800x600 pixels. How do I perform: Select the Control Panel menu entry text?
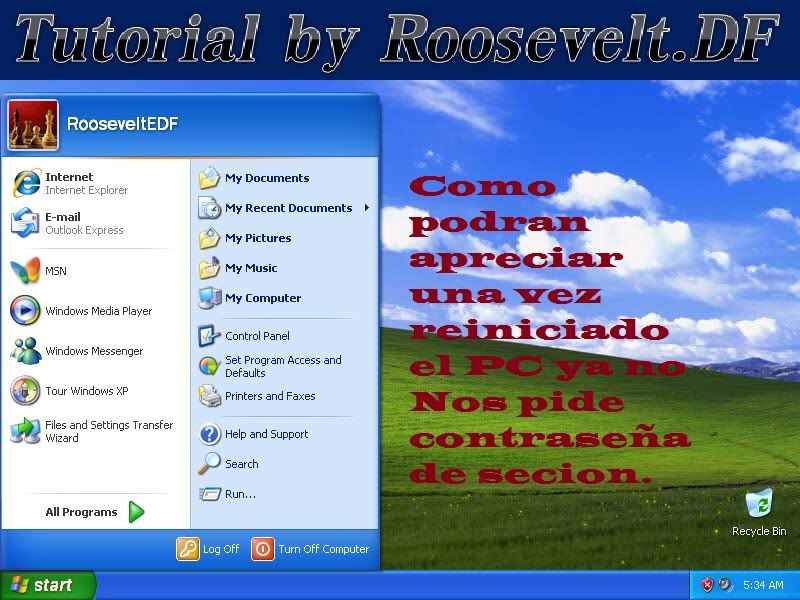click(257, 336)
